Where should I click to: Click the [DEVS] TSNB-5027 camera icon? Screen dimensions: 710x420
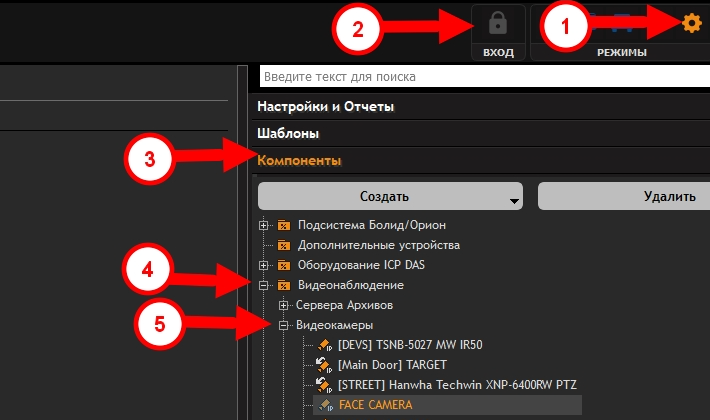click(x=324, y=345)
